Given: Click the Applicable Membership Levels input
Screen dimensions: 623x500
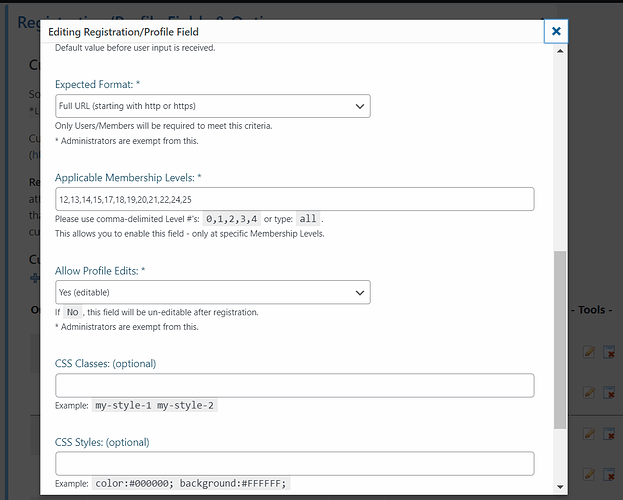Looking at the screenshot, I should [295, 199].
